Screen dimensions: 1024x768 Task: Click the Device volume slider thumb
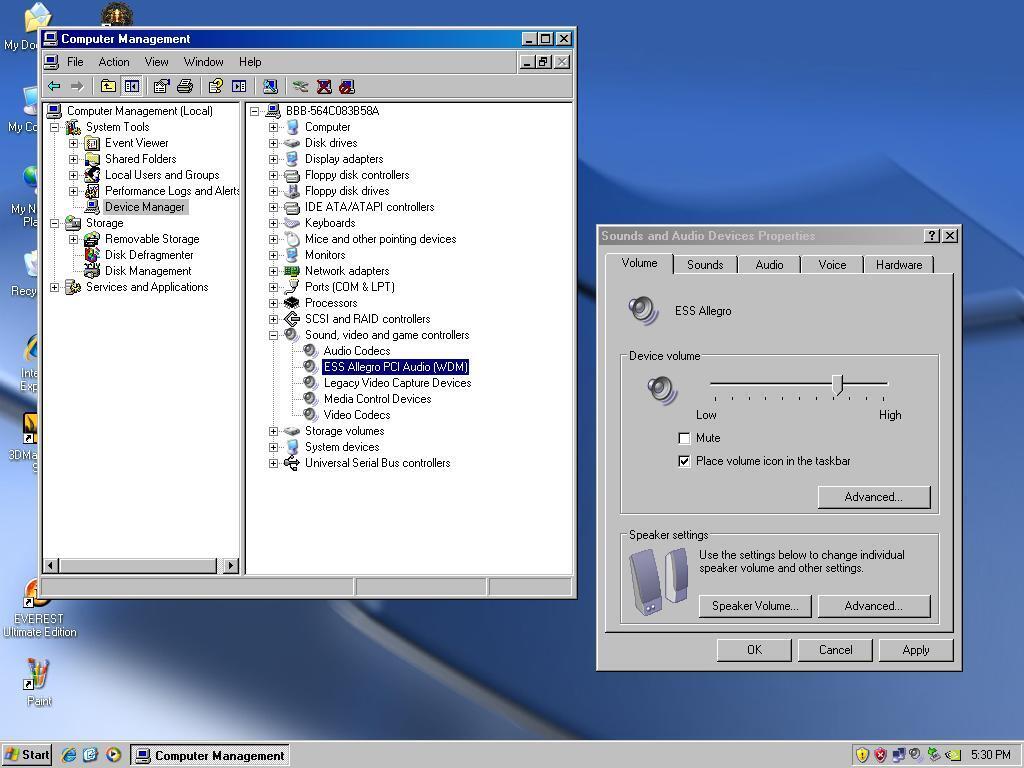point(838,384)
